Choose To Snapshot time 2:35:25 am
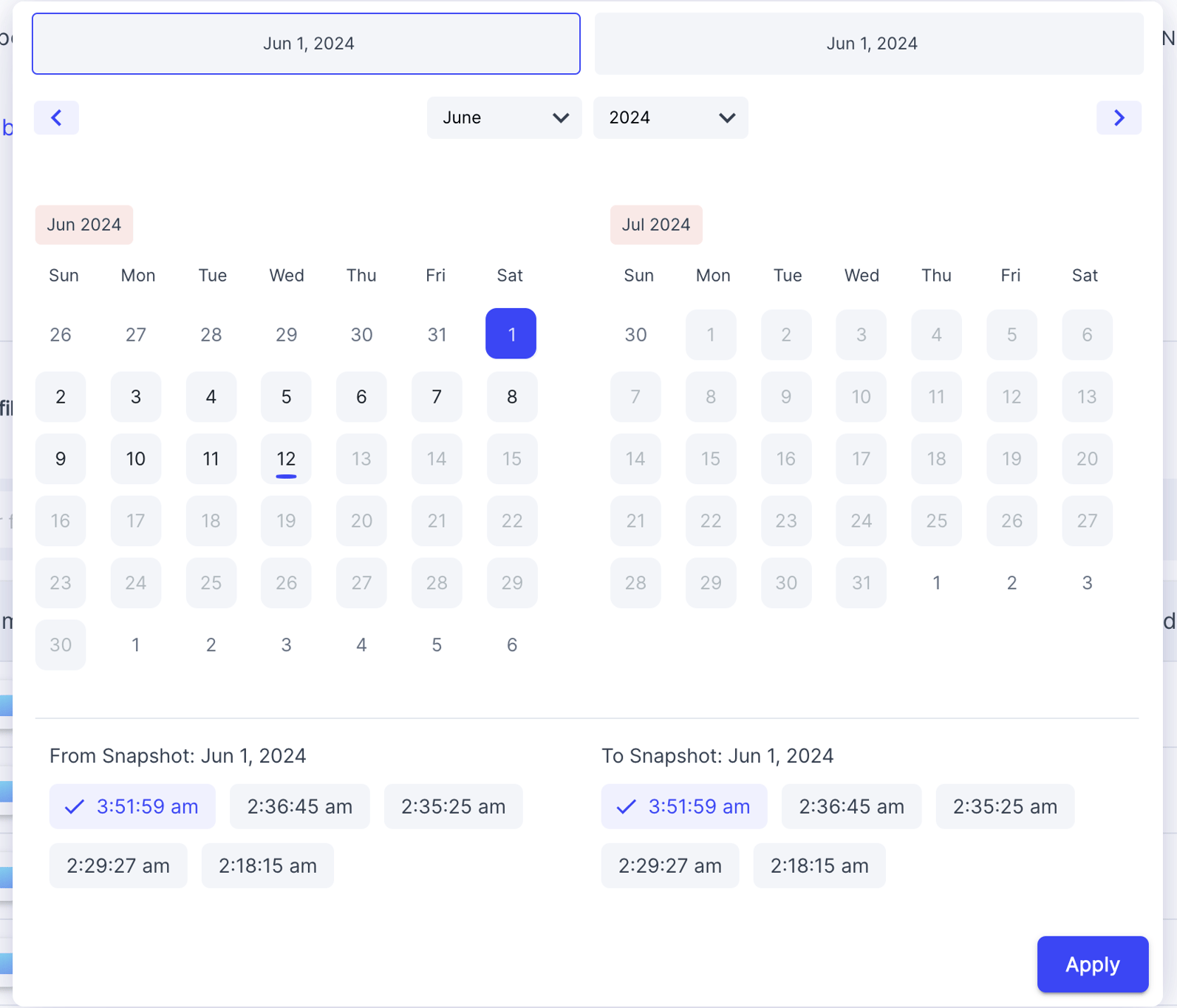This screenshot has height=1008, width=1177. [x=1006, y=806]
